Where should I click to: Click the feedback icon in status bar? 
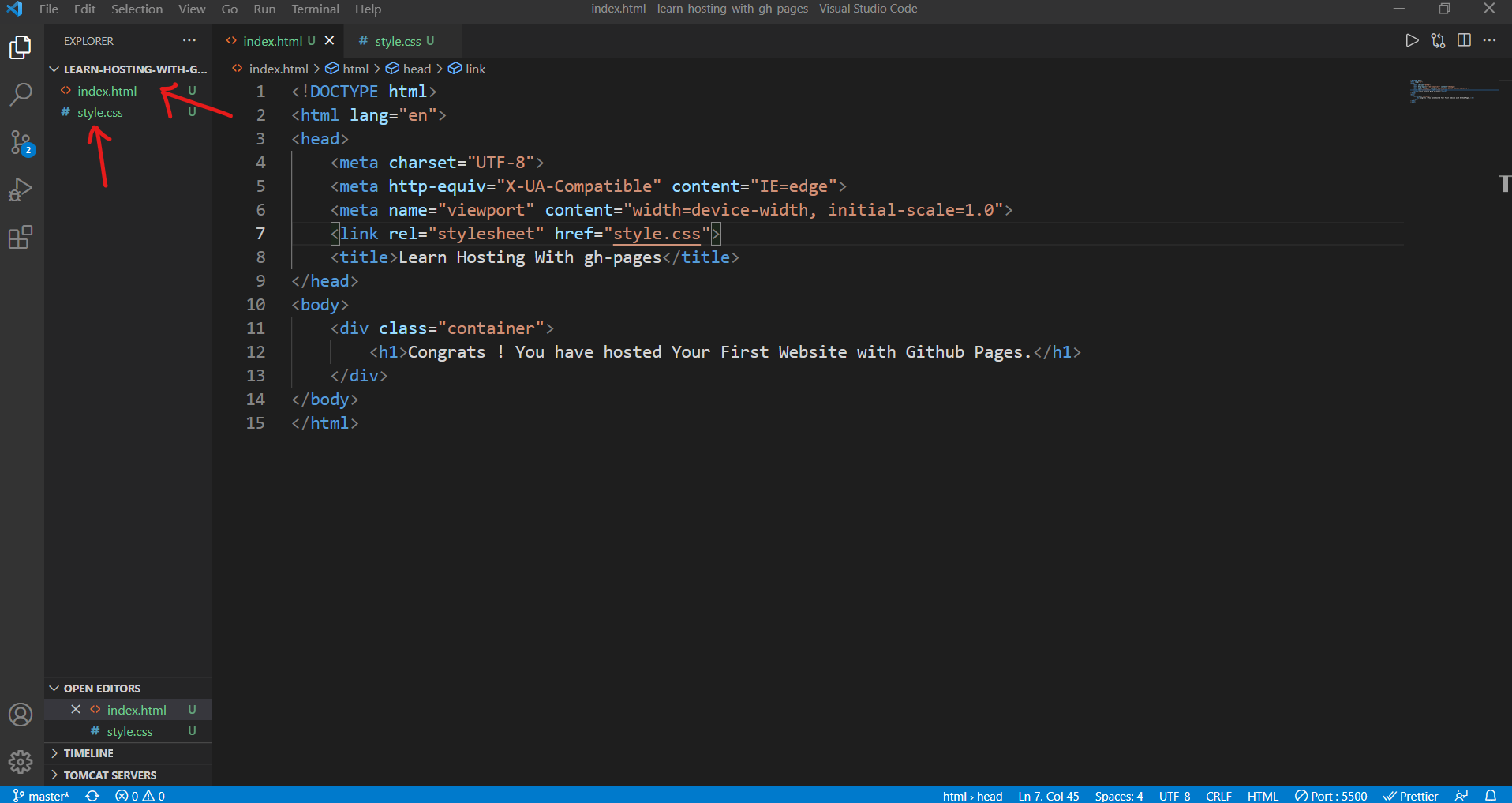1461,795
